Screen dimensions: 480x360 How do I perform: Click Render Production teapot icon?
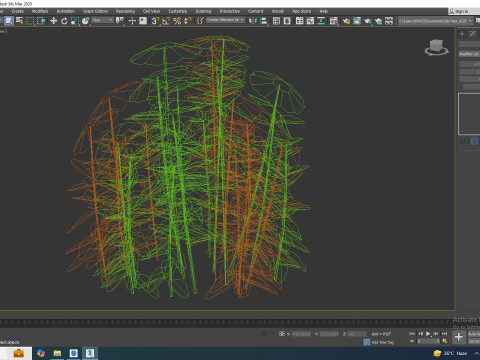click(367, 21)
